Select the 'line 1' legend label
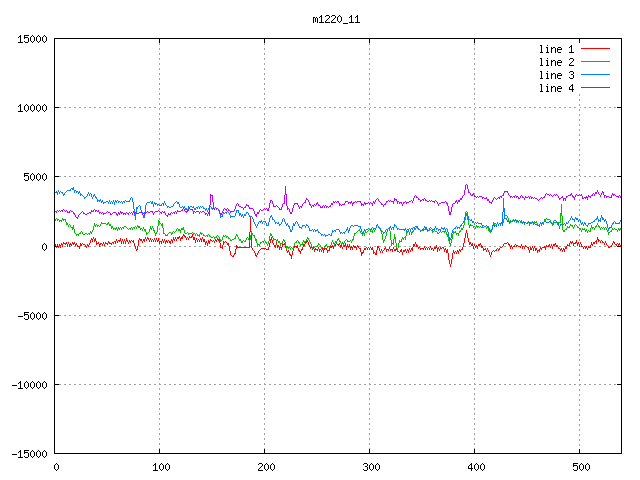This screenshot has height=480, width=640. (x=556, y=49)
